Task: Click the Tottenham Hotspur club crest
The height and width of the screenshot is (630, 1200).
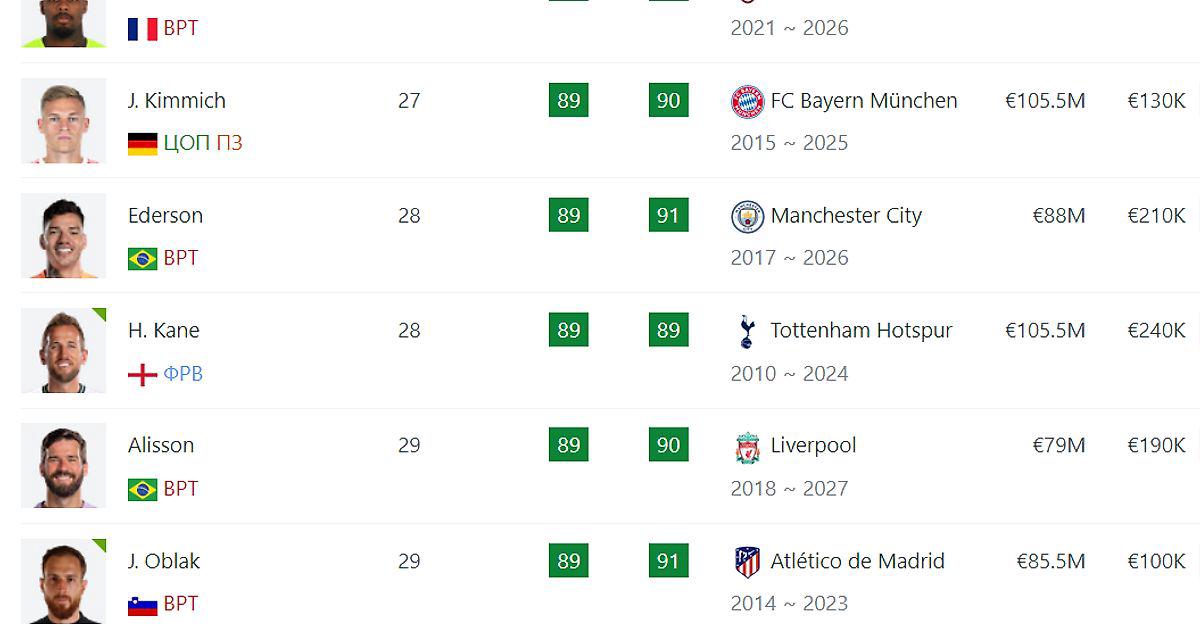Action: click(747, 332)
